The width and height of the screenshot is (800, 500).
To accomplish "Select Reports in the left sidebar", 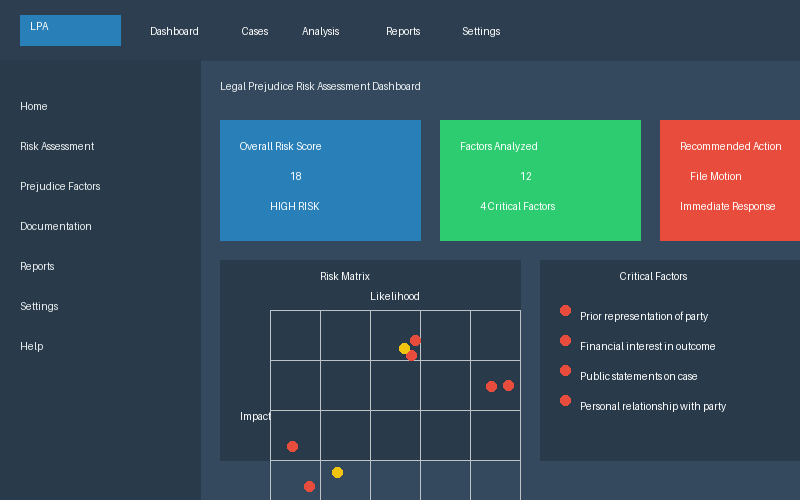I will pyautogui.click(x=37, y=266).
